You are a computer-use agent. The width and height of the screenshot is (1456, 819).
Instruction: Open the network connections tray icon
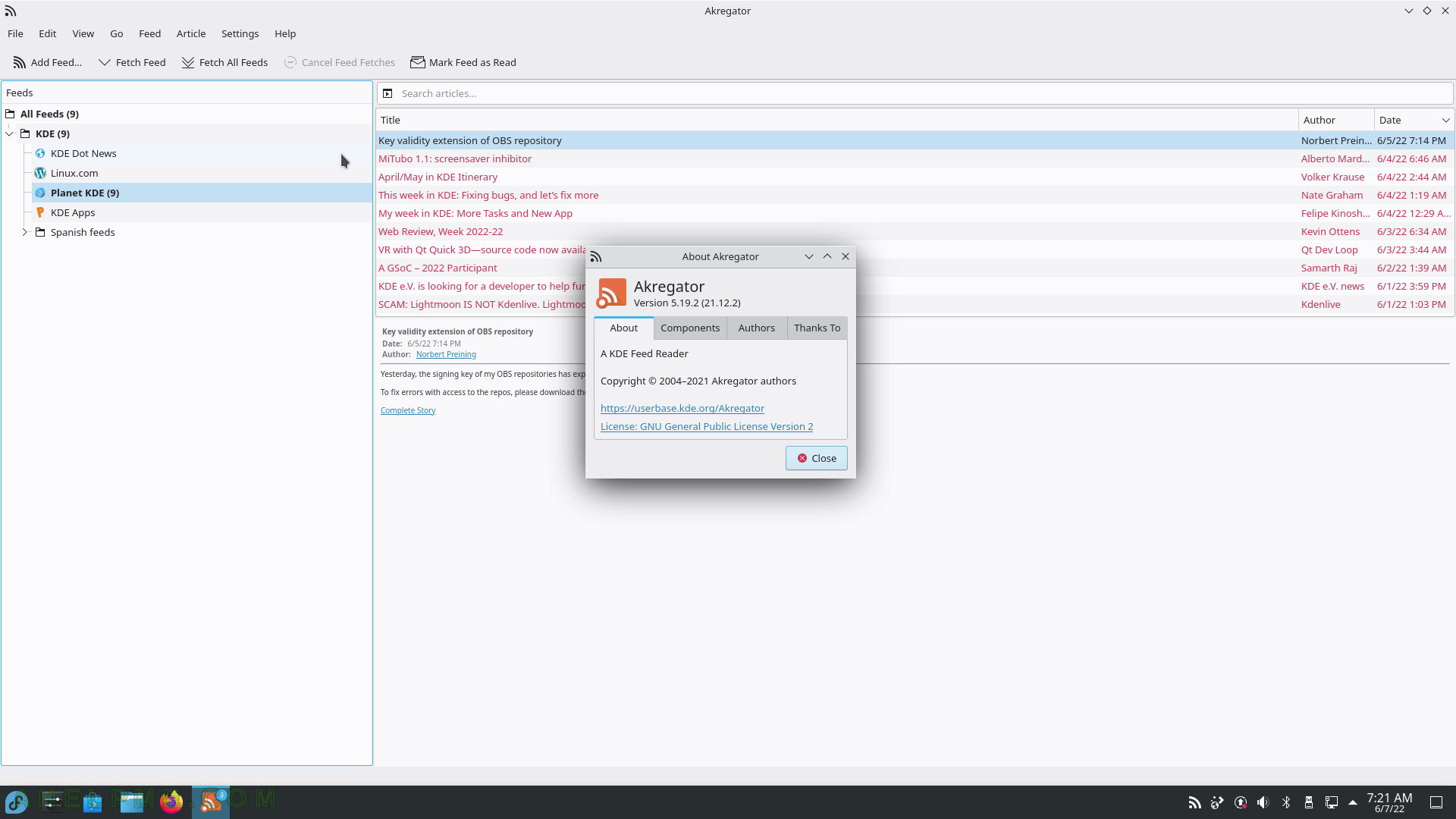point(1332,802)
